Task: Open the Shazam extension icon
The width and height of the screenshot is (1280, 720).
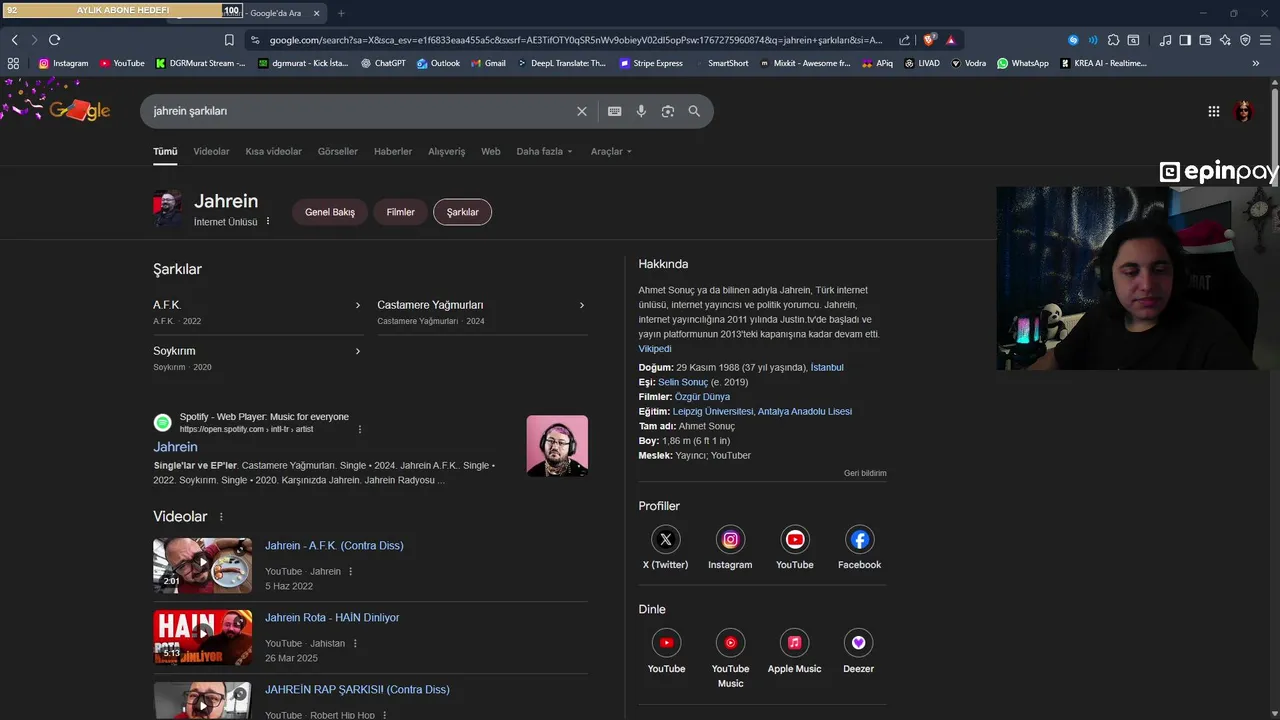Action: pos(1073,40)
